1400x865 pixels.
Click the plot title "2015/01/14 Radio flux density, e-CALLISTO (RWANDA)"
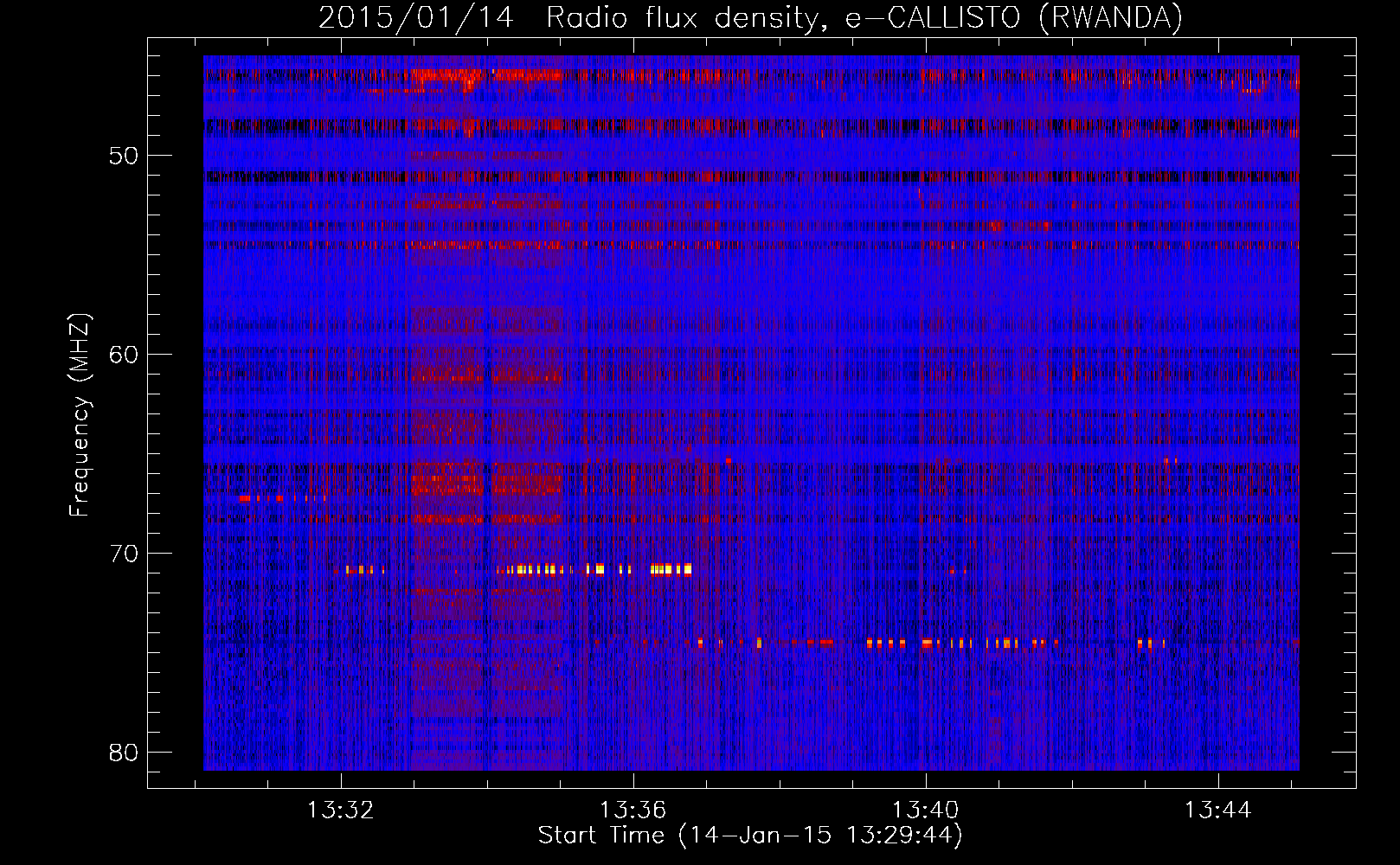click(x=750, y=18)
